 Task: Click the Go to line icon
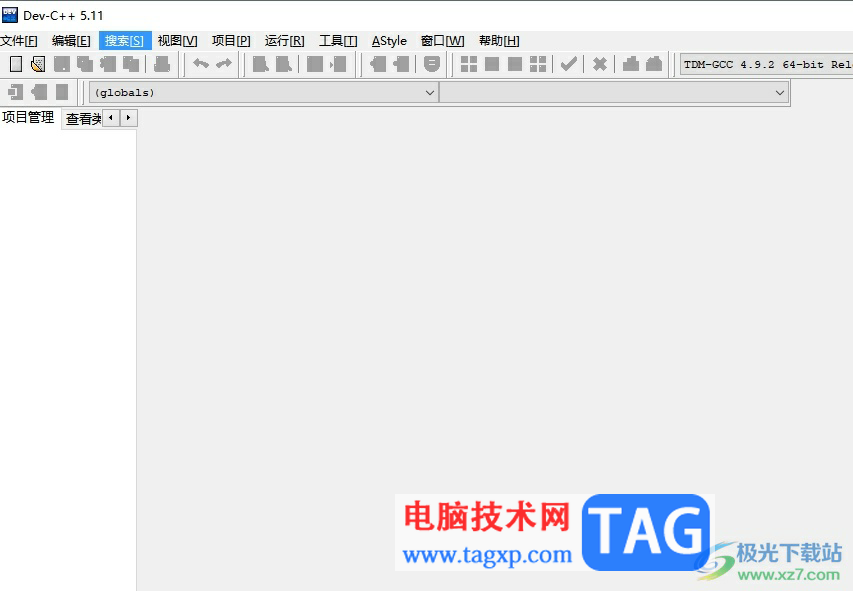(x=338, y=64)
